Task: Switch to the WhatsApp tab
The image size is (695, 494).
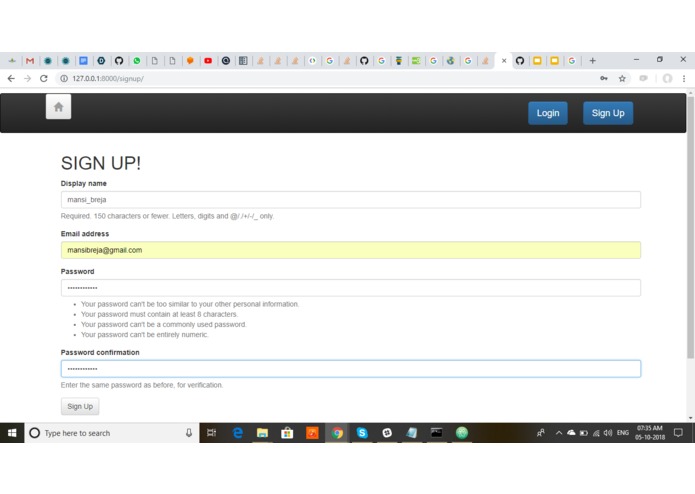Action: click(137, 61)
